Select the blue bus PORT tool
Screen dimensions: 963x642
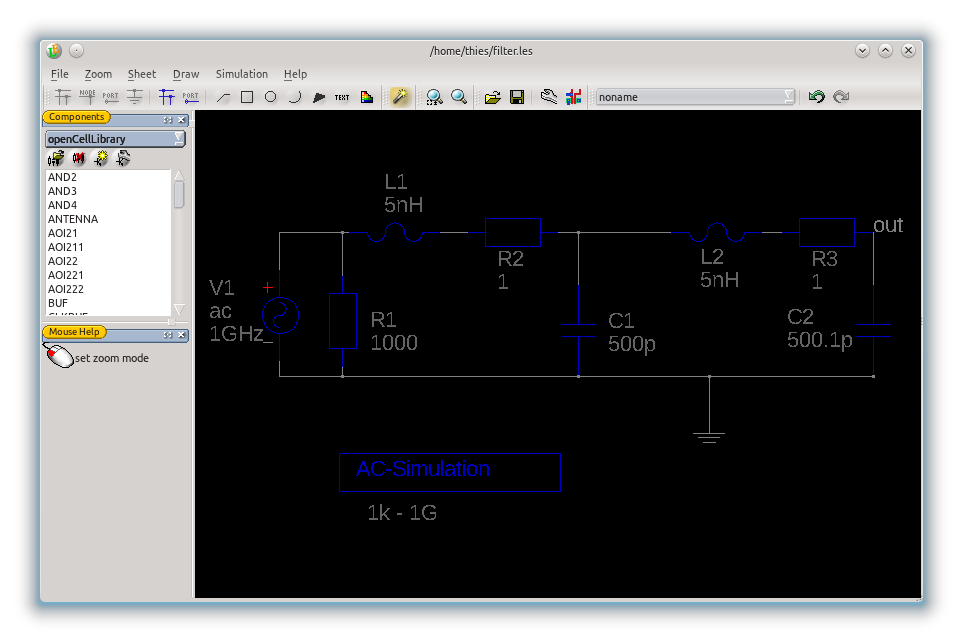(190, 97)
